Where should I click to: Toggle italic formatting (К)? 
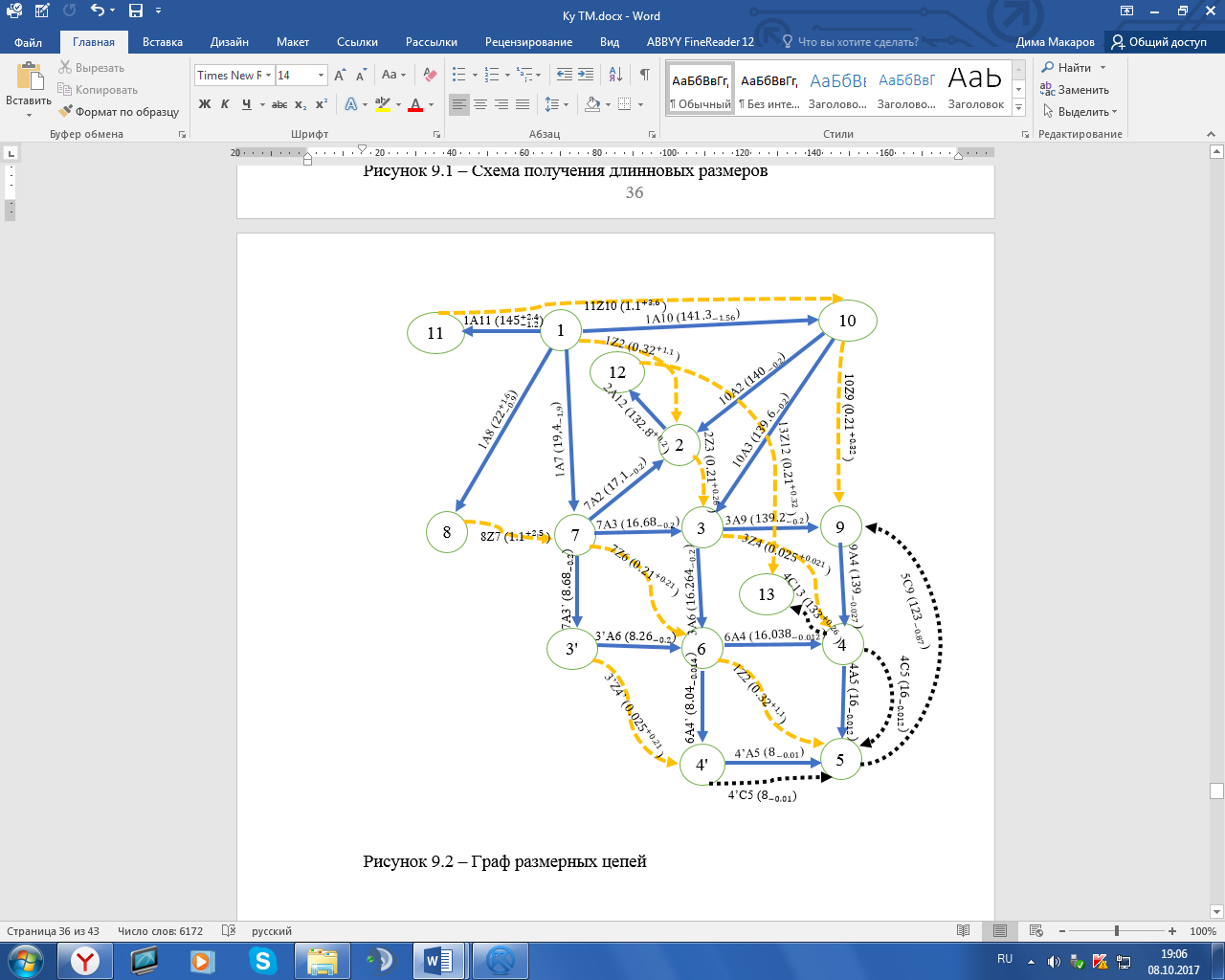pyautogui.click(x=225, y=104)
